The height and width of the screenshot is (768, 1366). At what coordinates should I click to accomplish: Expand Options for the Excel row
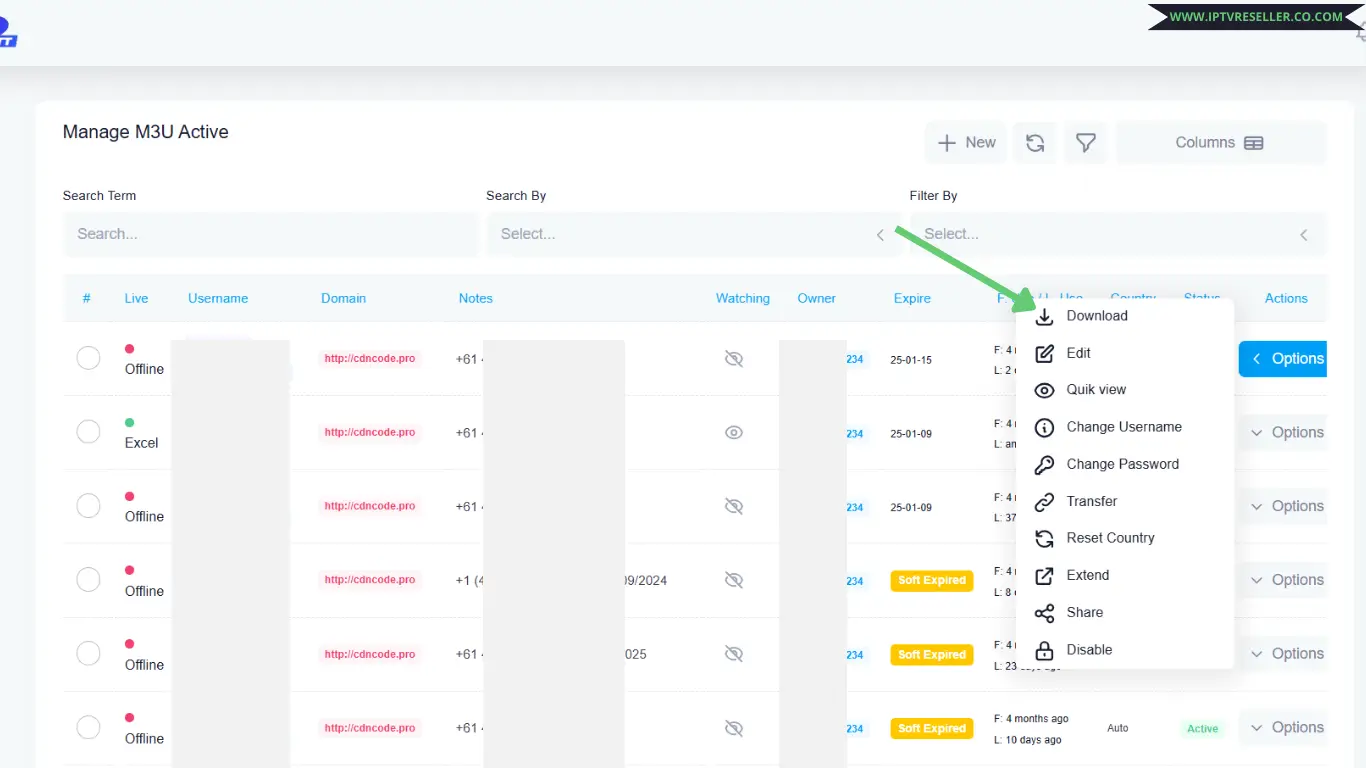[x=1286, y=433]
